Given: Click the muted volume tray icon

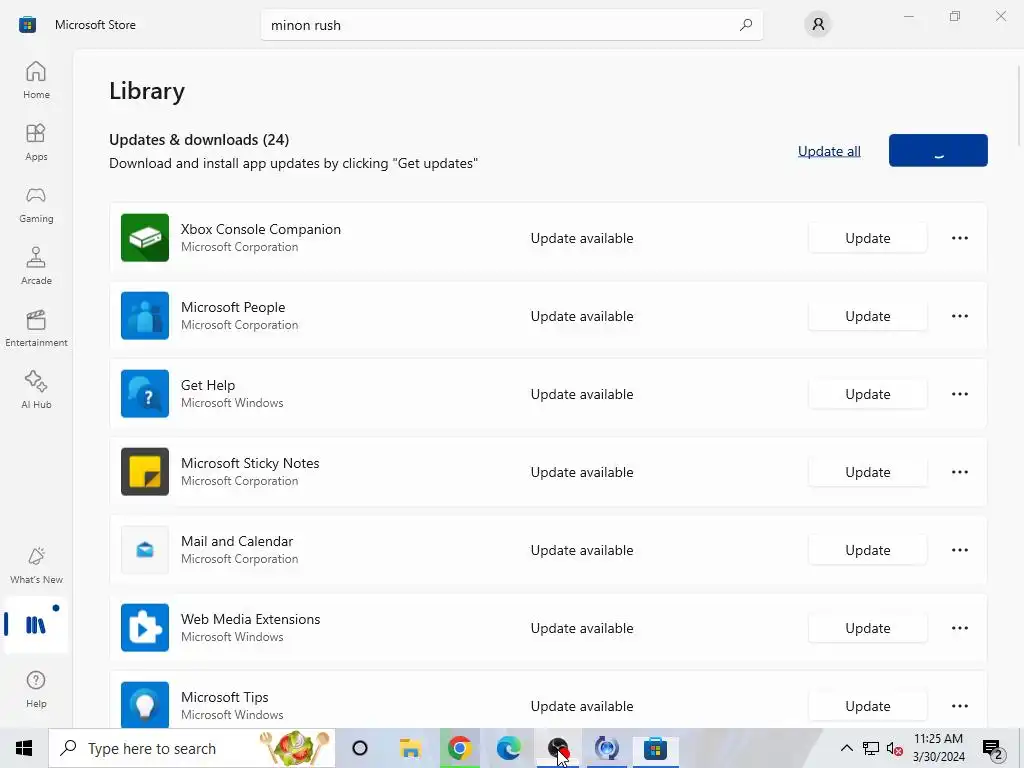Looking at the screenshot, I should click(895, 748).
